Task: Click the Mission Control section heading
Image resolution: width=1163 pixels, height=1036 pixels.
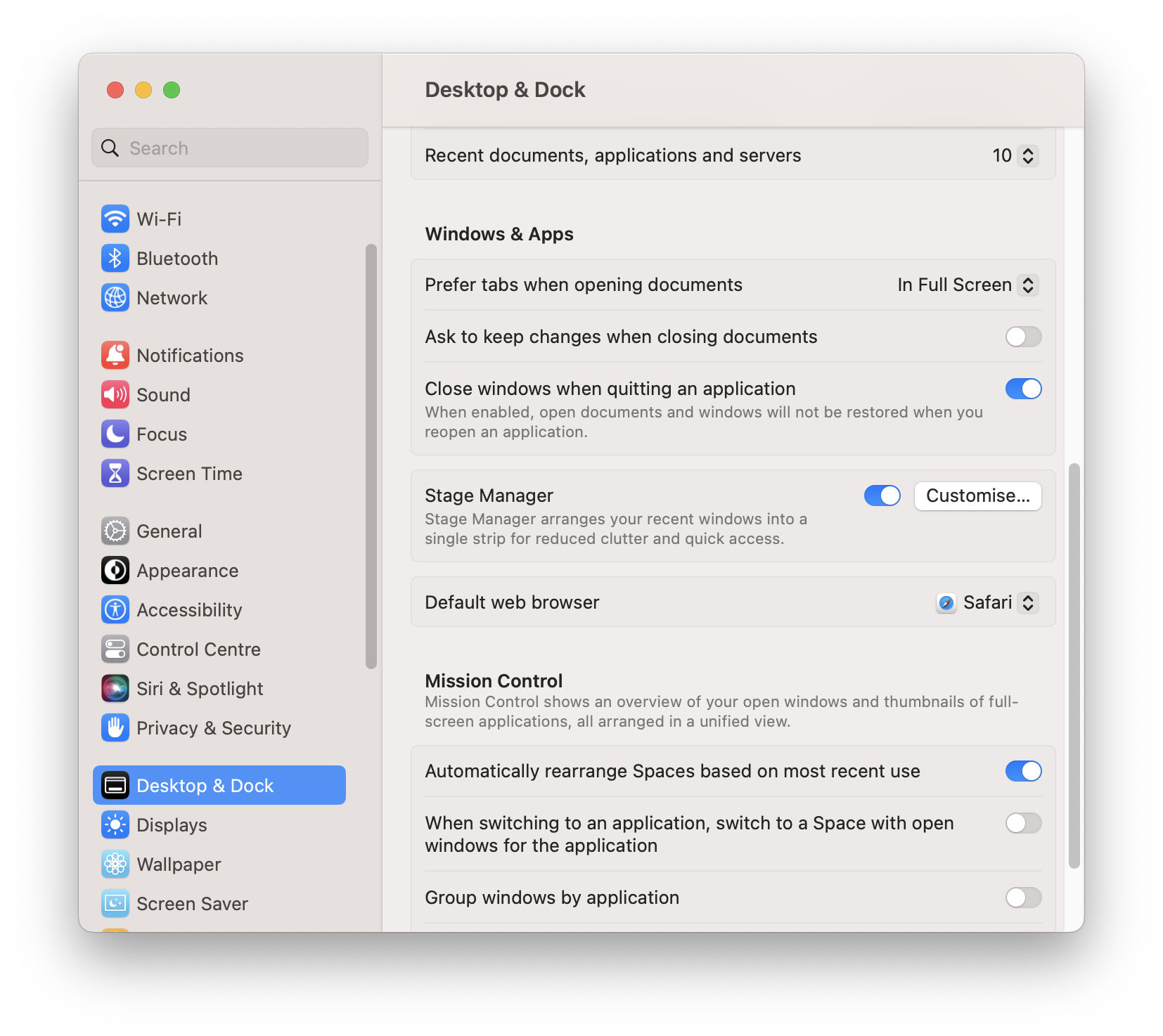Action: click(494, 680)
